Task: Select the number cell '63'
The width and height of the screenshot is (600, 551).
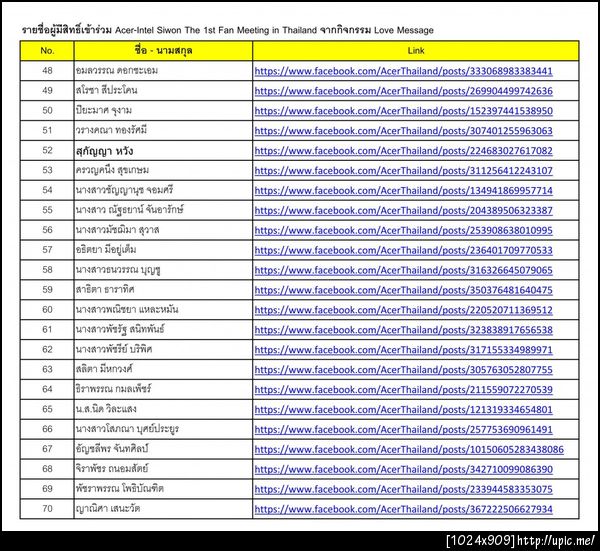Action: (47, 369)
